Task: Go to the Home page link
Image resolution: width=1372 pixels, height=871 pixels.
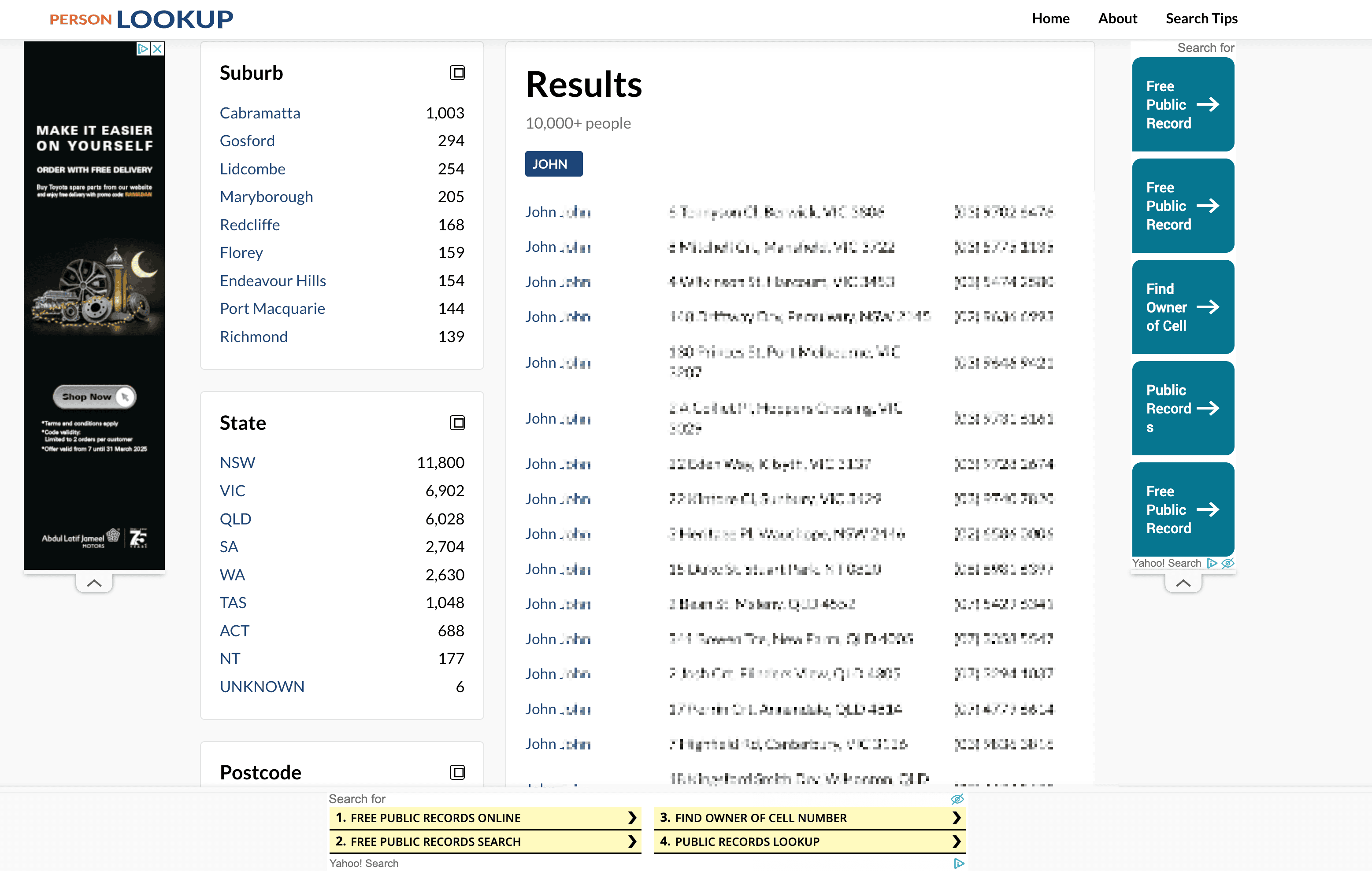Action: pos(1050,18)
